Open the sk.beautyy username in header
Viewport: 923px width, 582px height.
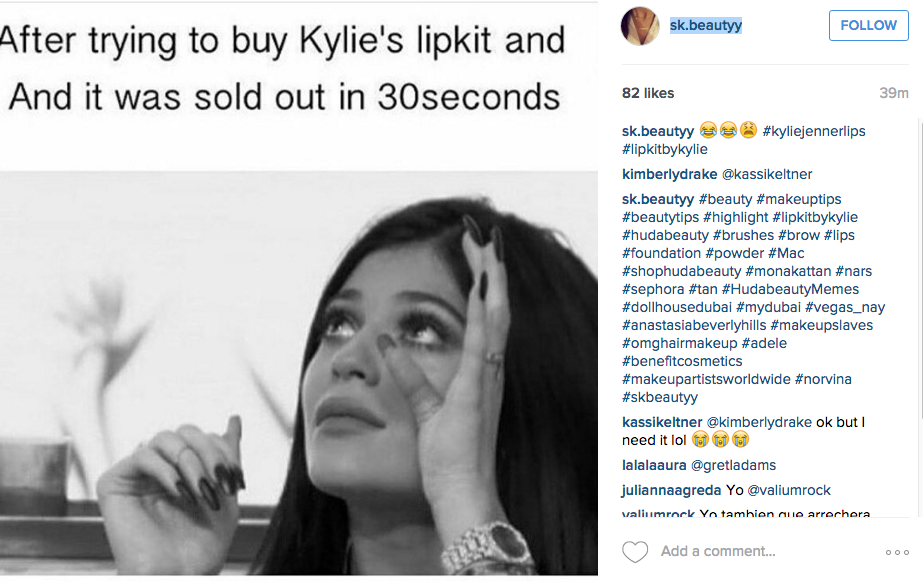coord(706,25)
